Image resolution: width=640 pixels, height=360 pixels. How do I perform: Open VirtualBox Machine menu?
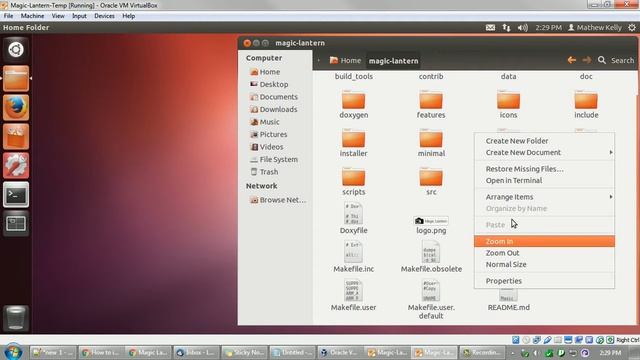(x=32, y=16)
